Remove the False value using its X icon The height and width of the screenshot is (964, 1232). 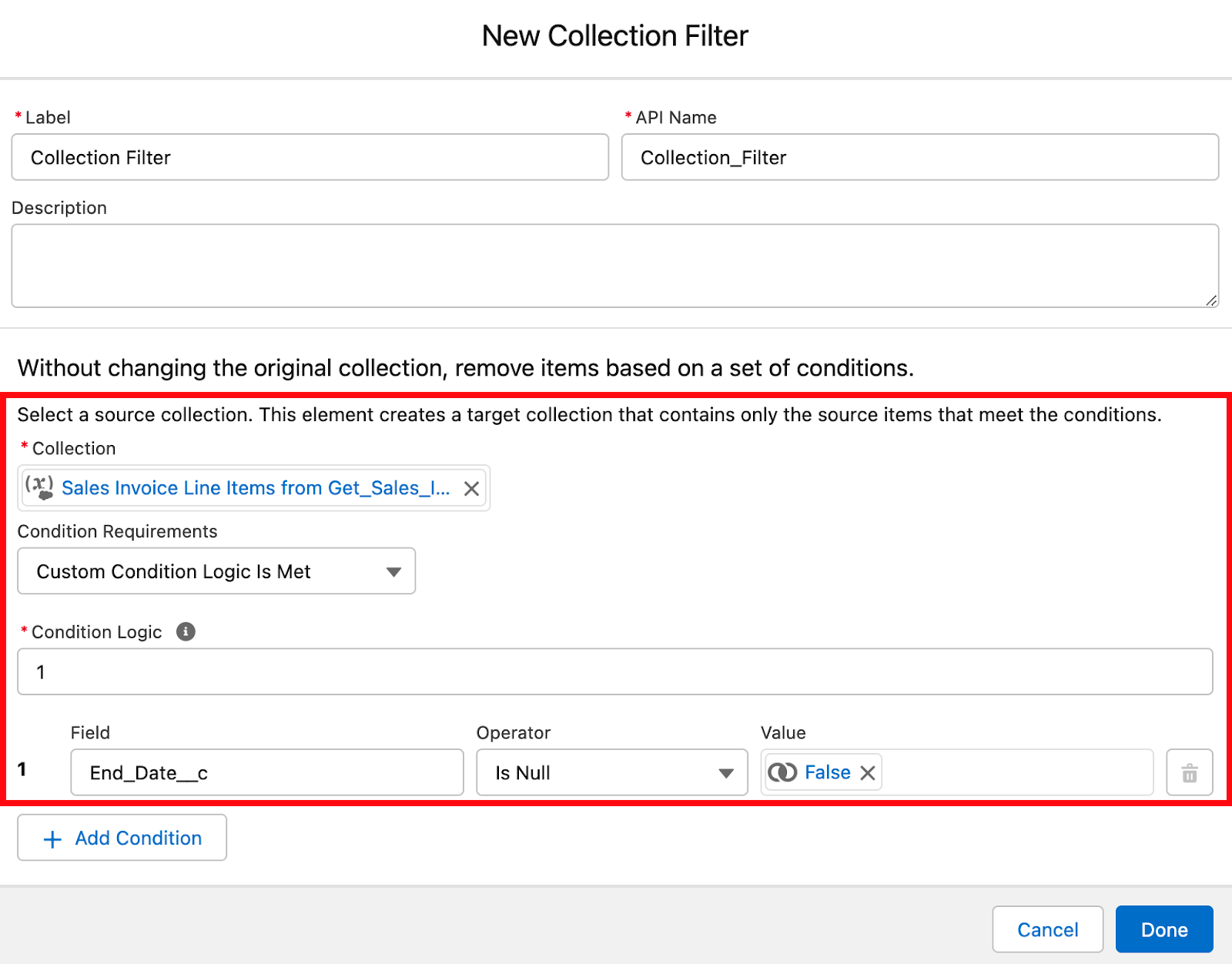pyautogui.click(x=868, y=772)
